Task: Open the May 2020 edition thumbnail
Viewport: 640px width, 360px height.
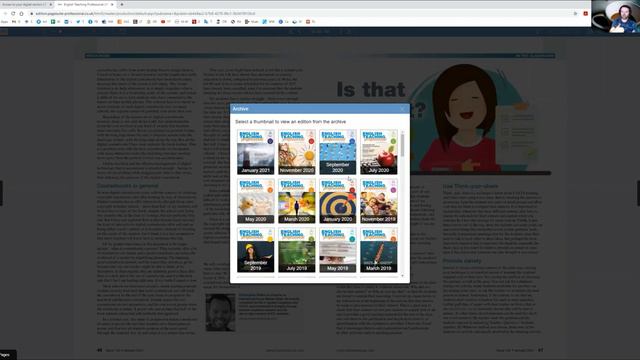Action: [x=256, y=201]
